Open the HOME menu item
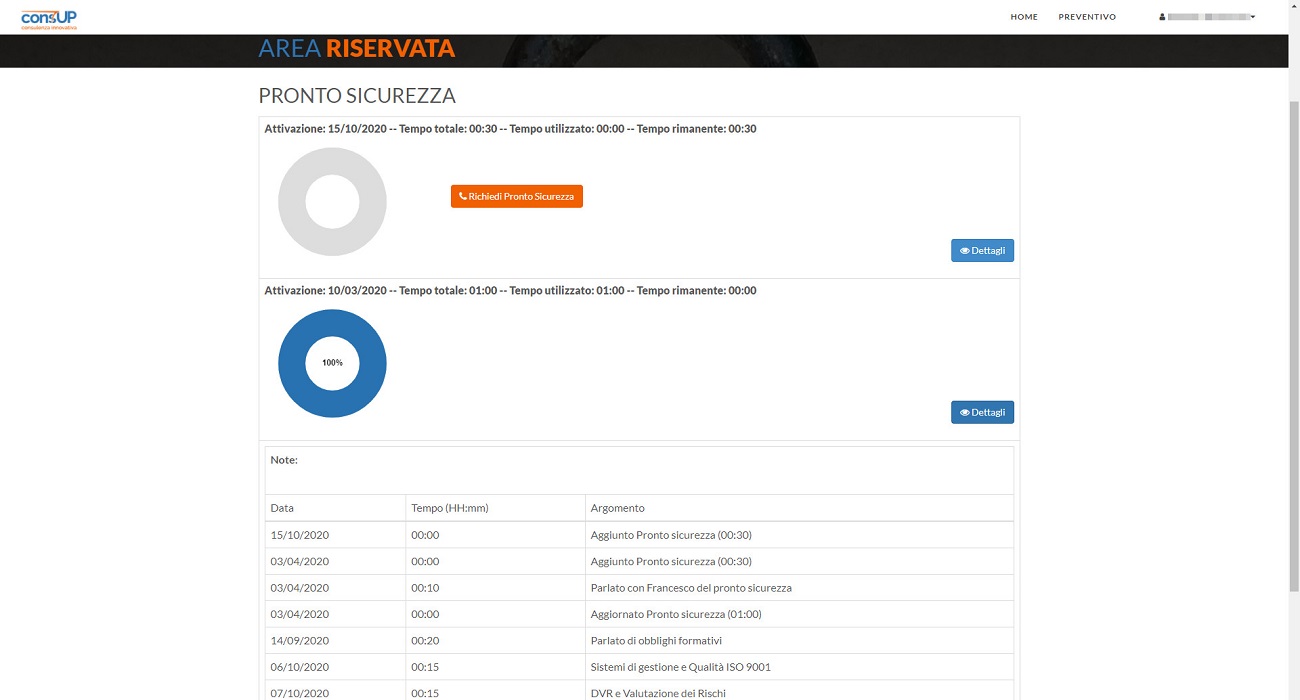 pos(1024,17)
